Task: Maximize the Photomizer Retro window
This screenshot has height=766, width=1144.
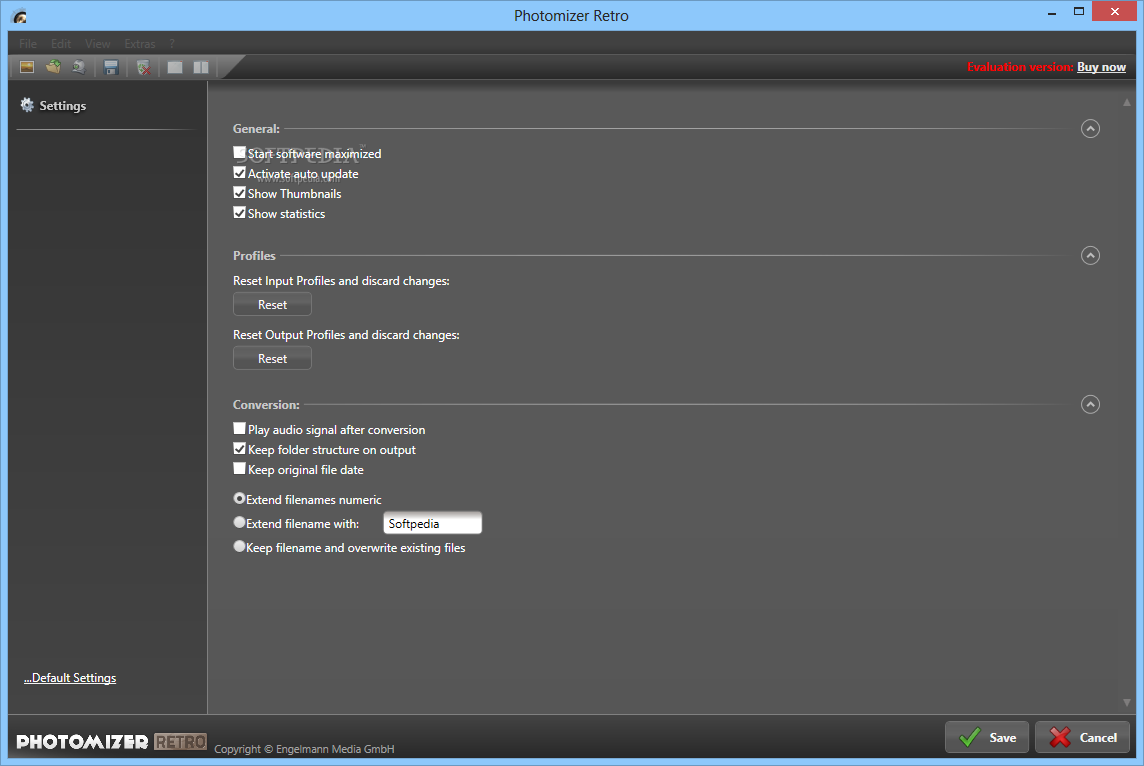Action: (1079, 12)
